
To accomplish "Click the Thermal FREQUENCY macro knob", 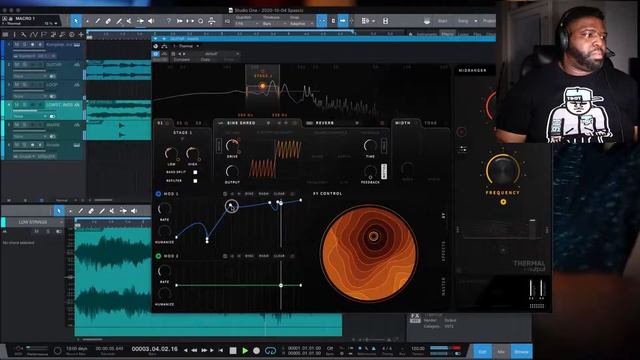I will tap(502, 170).
